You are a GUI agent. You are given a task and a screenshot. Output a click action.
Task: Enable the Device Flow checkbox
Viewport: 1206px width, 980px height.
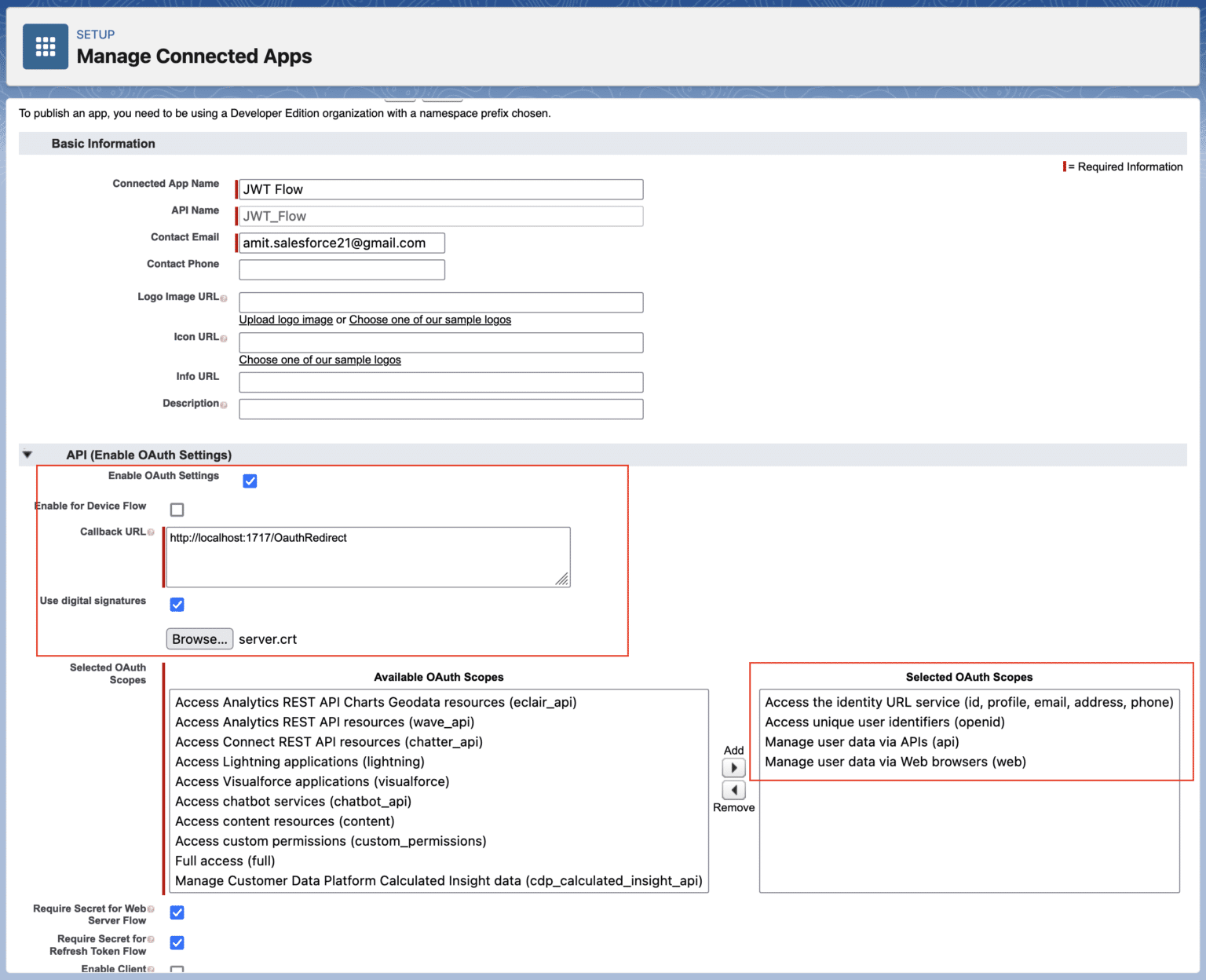point(177,509)
